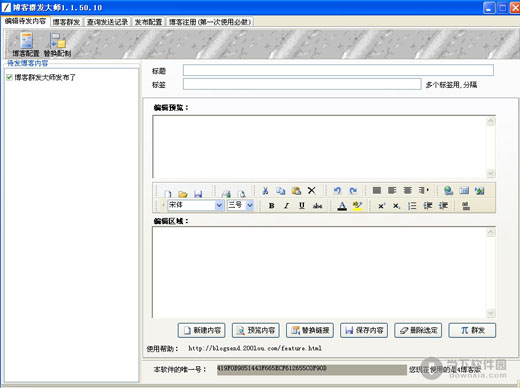The height and width of the screenshot is (388, 520).
Task: Open the 宋体 font dropdown
Action: pyautogui.click(x=219, y=205)
